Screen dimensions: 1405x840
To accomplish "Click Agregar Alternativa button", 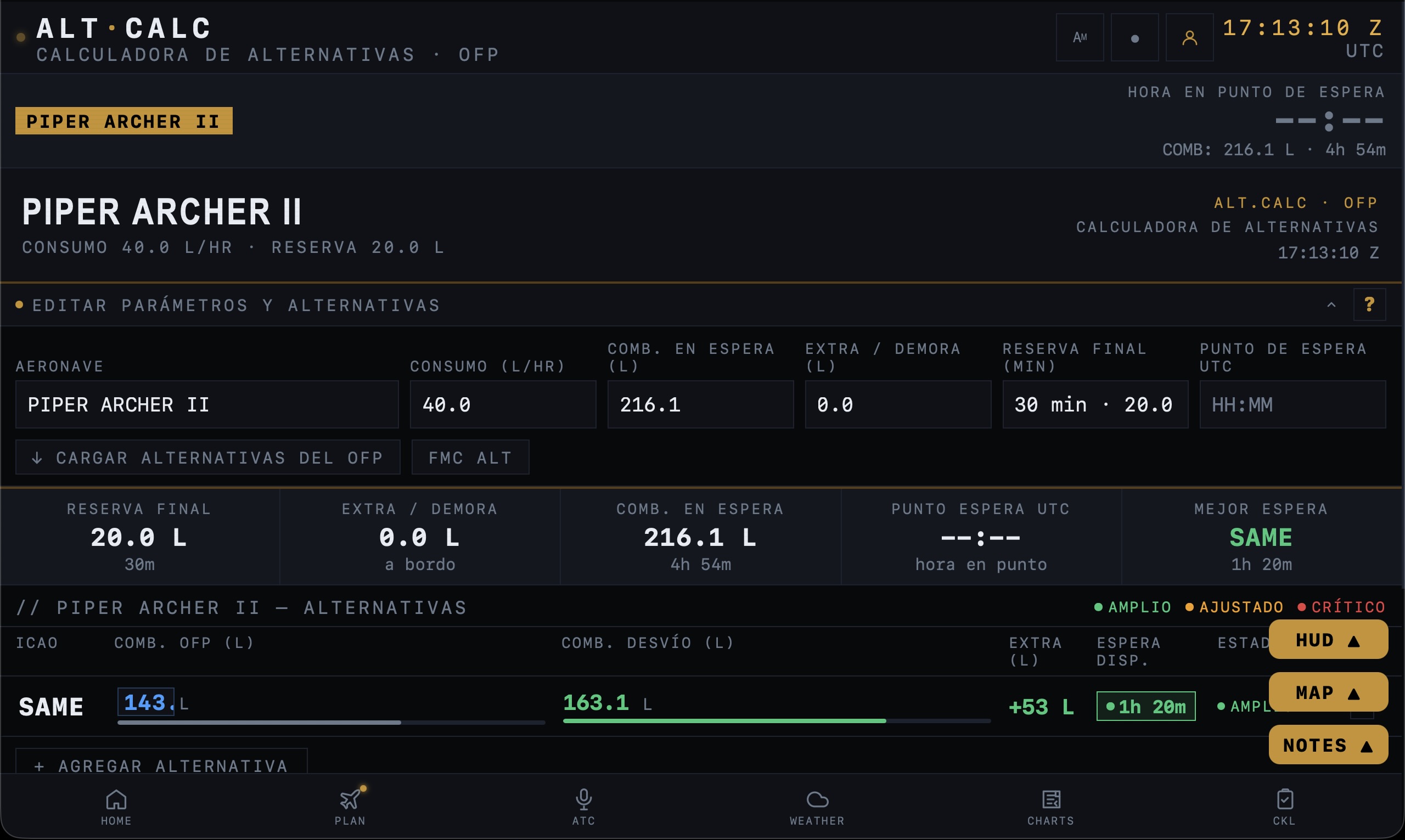I will click(161, 762).
